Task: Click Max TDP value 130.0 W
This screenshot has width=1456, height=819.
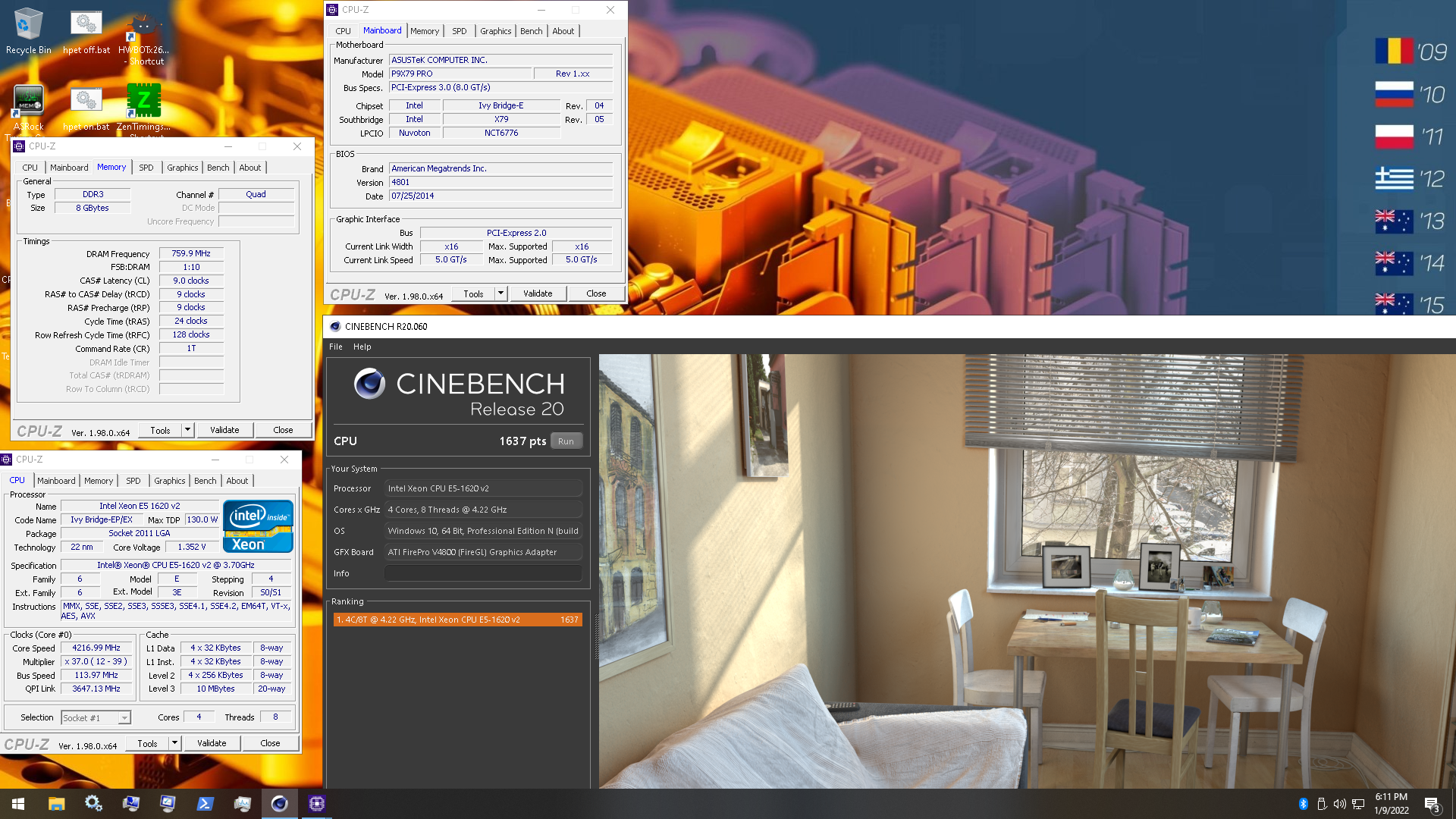Action: [x=202, y=519]
